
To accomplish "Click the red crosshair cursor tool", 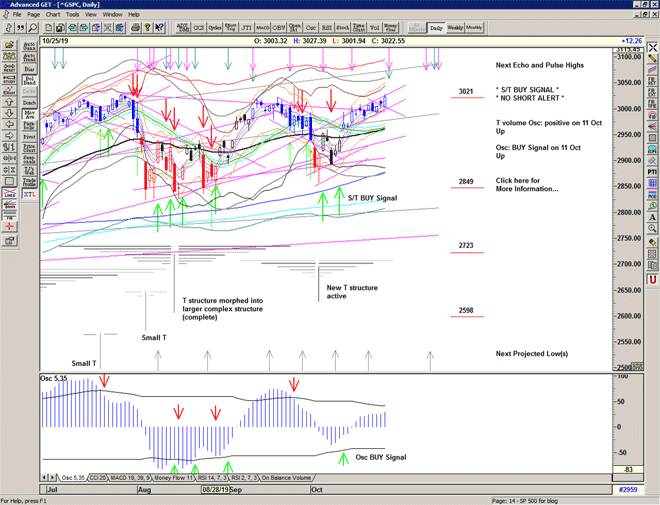I will pos(9,227).
